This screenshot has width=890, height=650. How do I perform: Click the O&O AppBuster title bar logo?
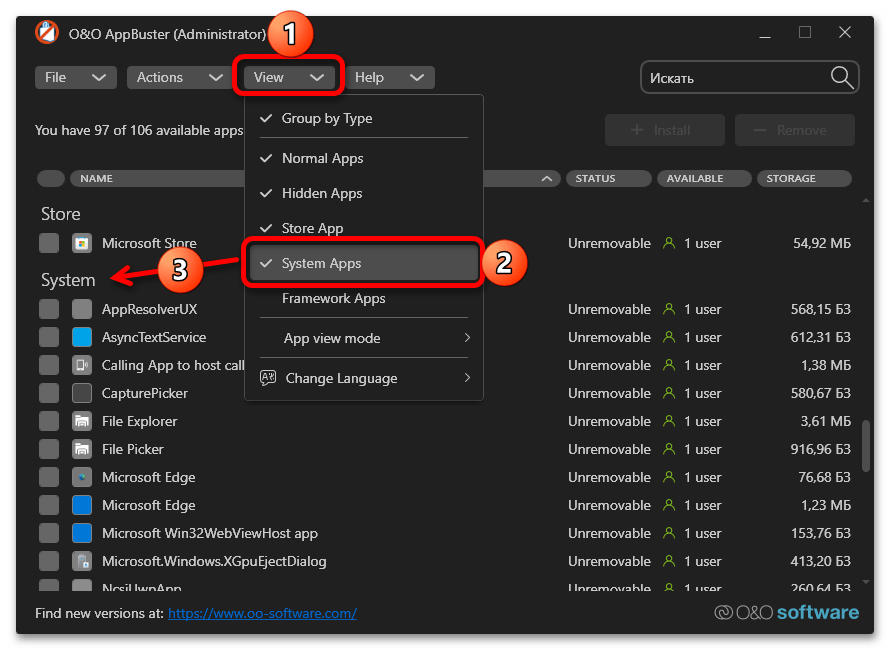click(46, 32)
